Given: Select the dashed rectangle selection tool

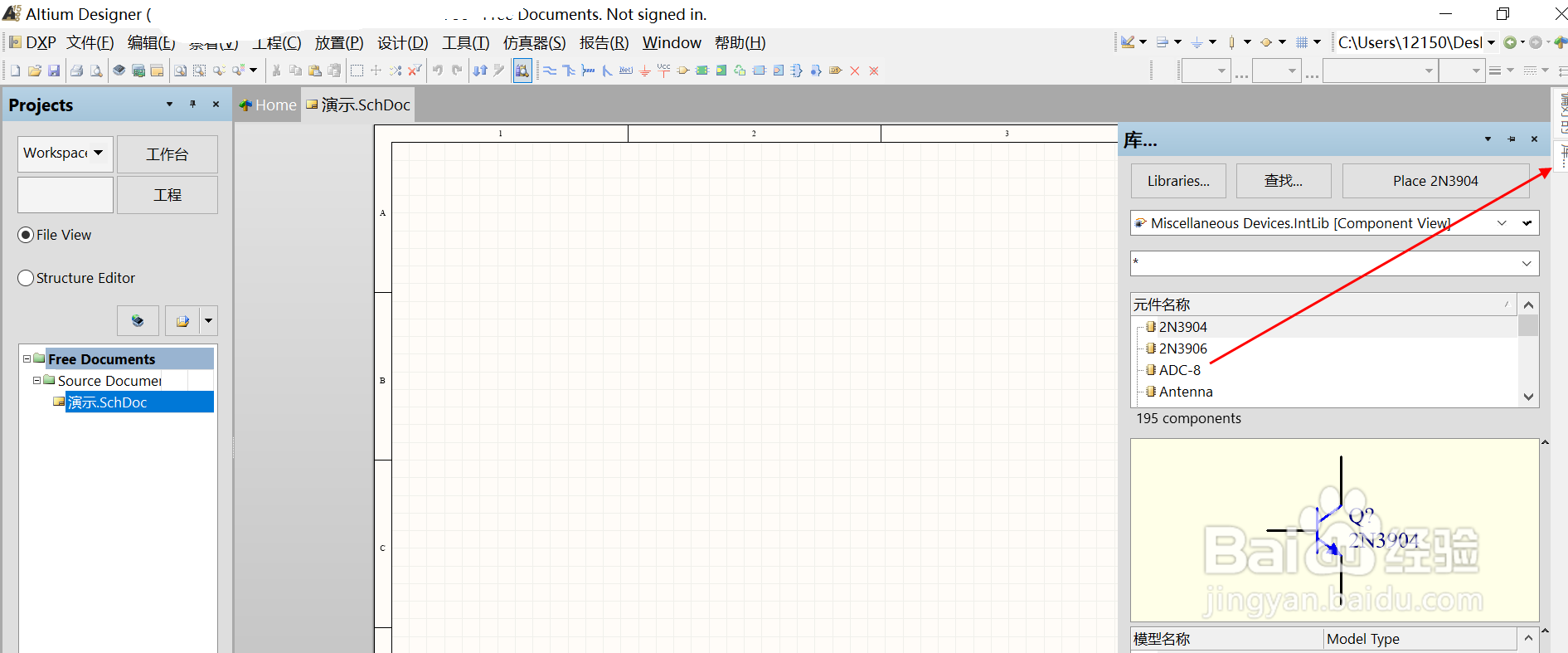Looking at the screenshot, I should [357, 71].
